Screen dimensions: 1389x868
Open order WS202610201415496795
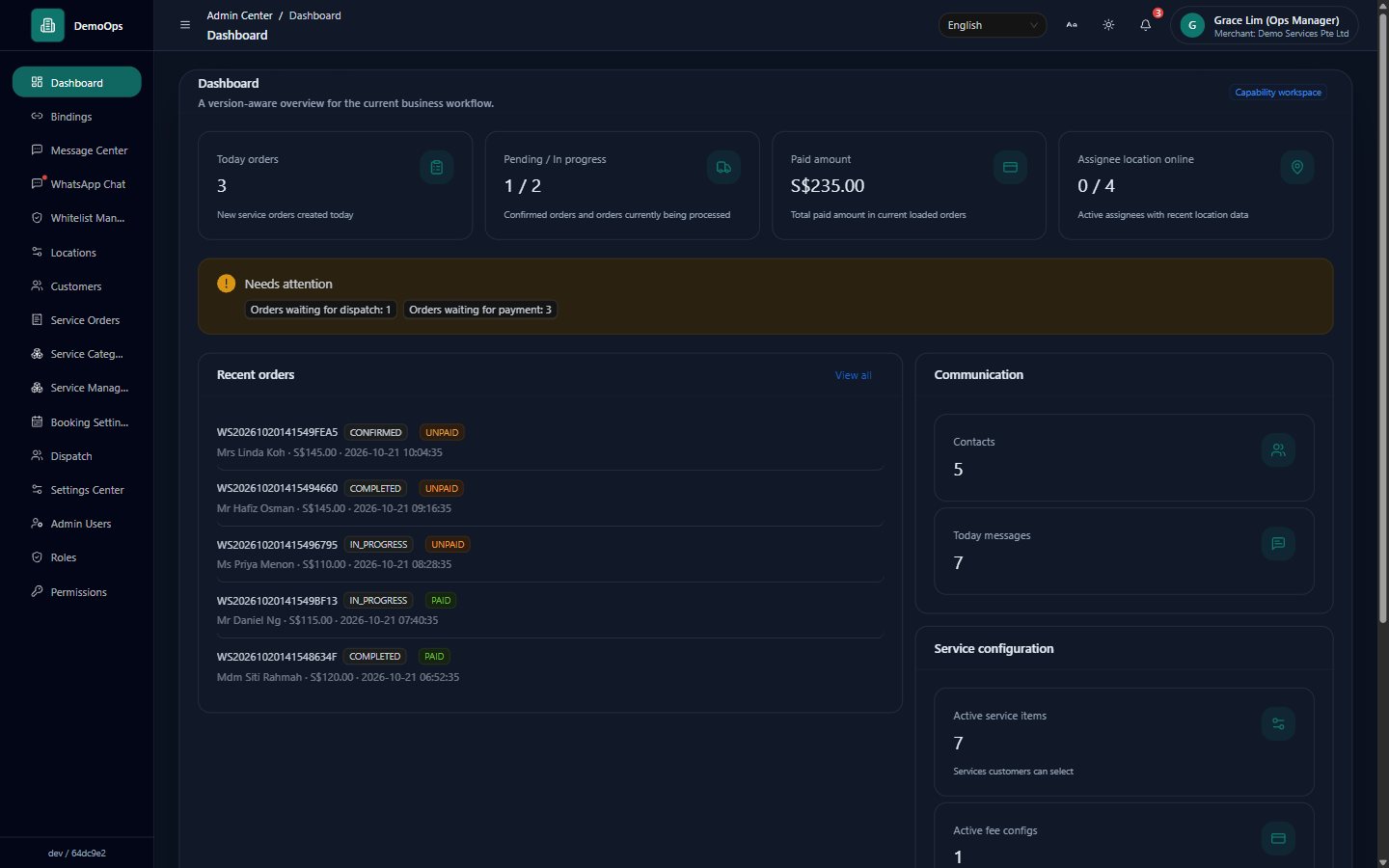277,544
